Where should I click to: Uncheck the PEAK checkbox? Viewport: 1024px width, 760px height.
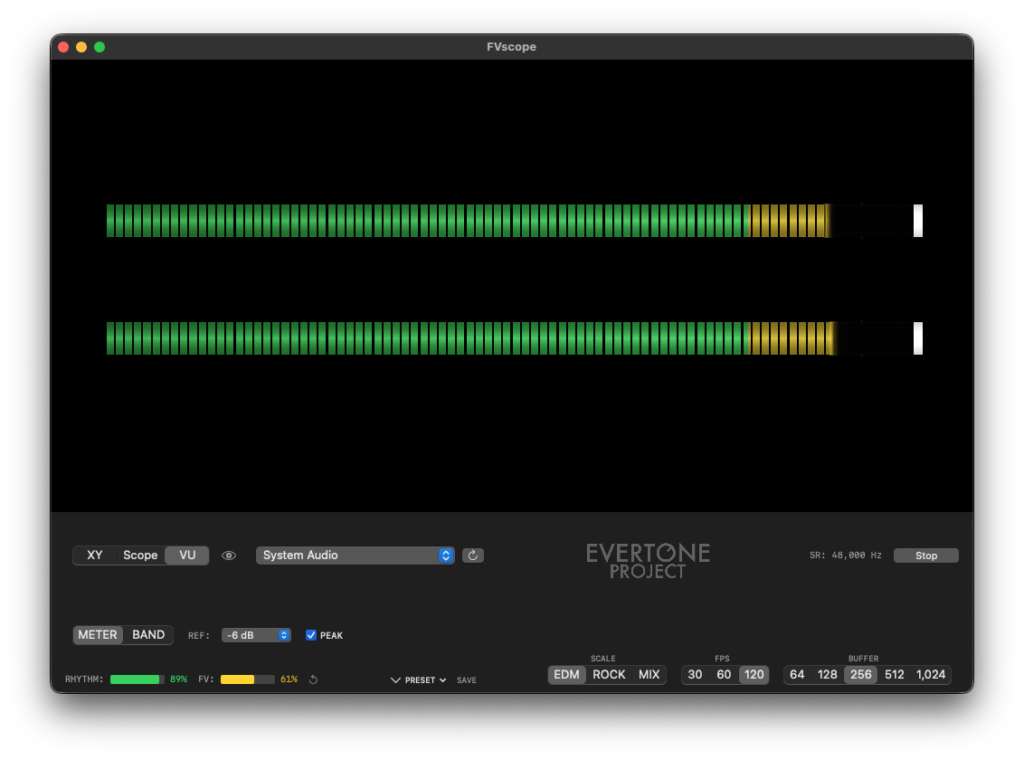tap(311, 635)
